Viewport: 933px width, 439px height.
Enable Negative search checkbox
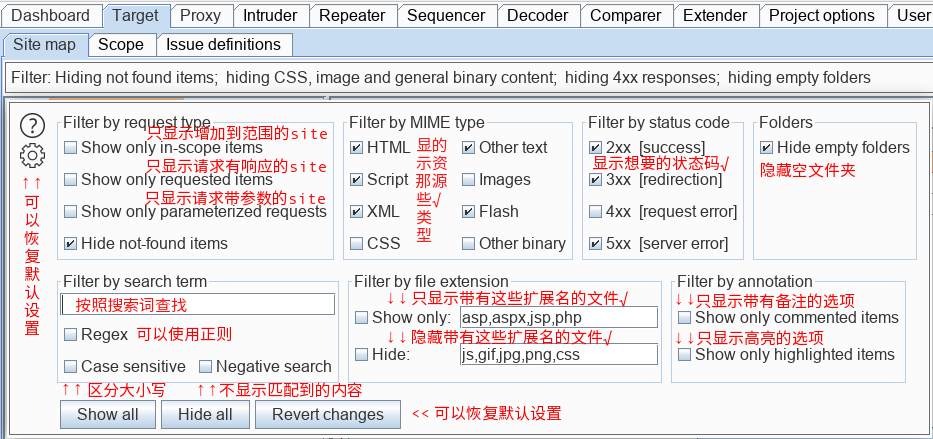pos(206,366)
